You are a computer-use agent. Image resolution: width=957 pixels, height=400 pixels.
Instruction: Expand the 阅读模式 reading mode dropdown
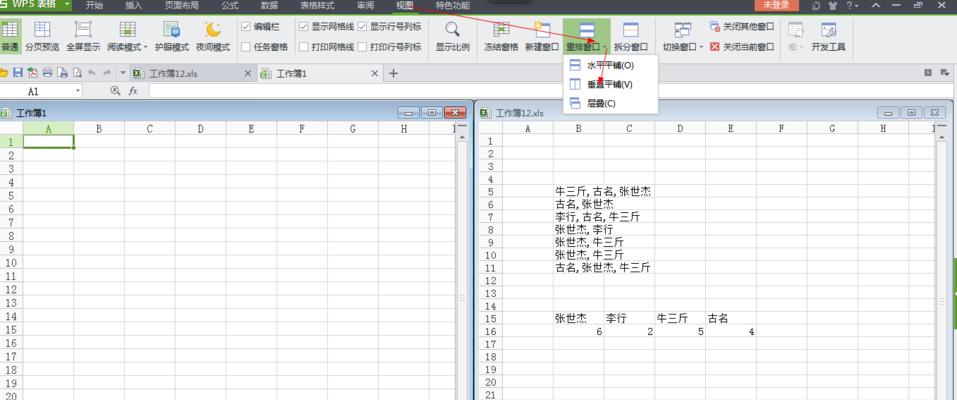click(x=146, y=47)
